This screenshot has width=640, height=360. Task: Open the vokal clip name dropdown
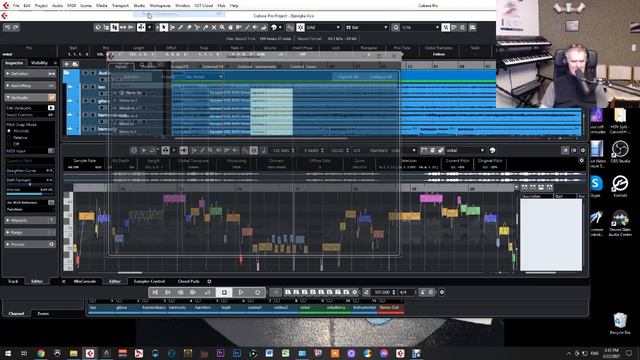(x=465, y=151)
